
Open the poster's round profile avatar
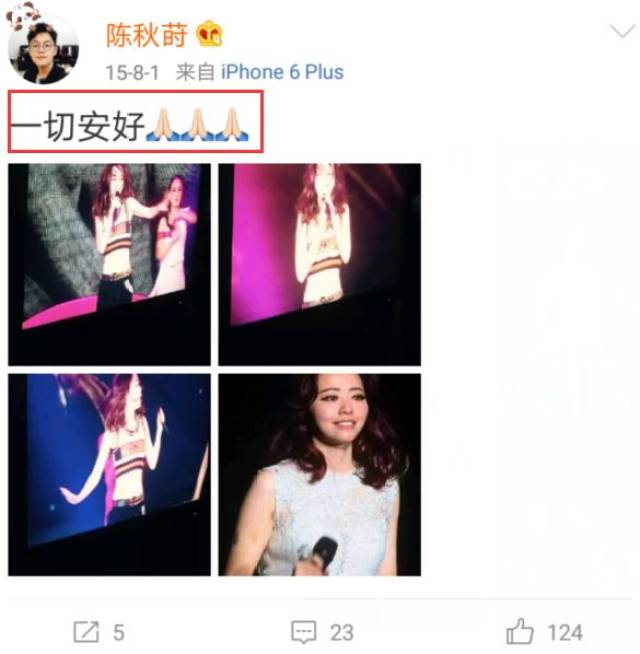[43, 48]
